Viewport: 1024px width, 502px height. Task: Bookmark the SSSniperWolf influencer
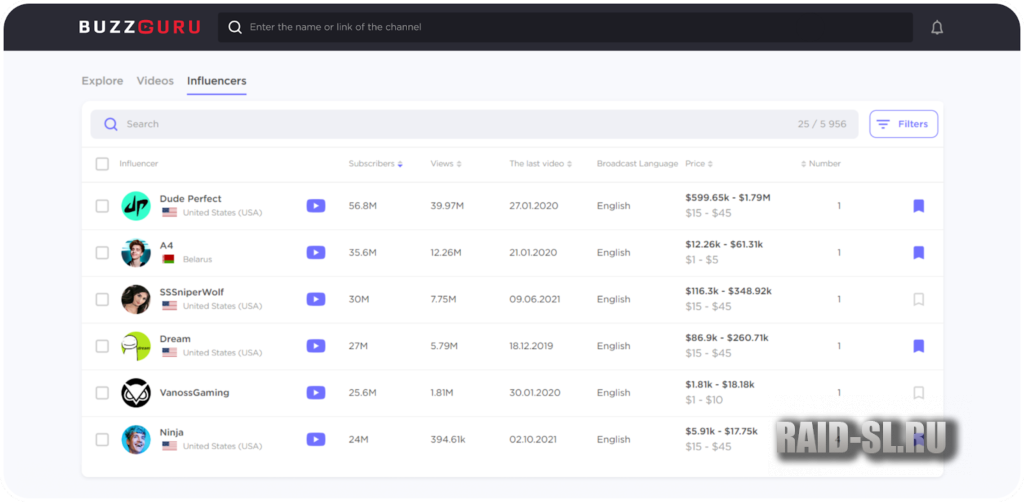(918, 299)
